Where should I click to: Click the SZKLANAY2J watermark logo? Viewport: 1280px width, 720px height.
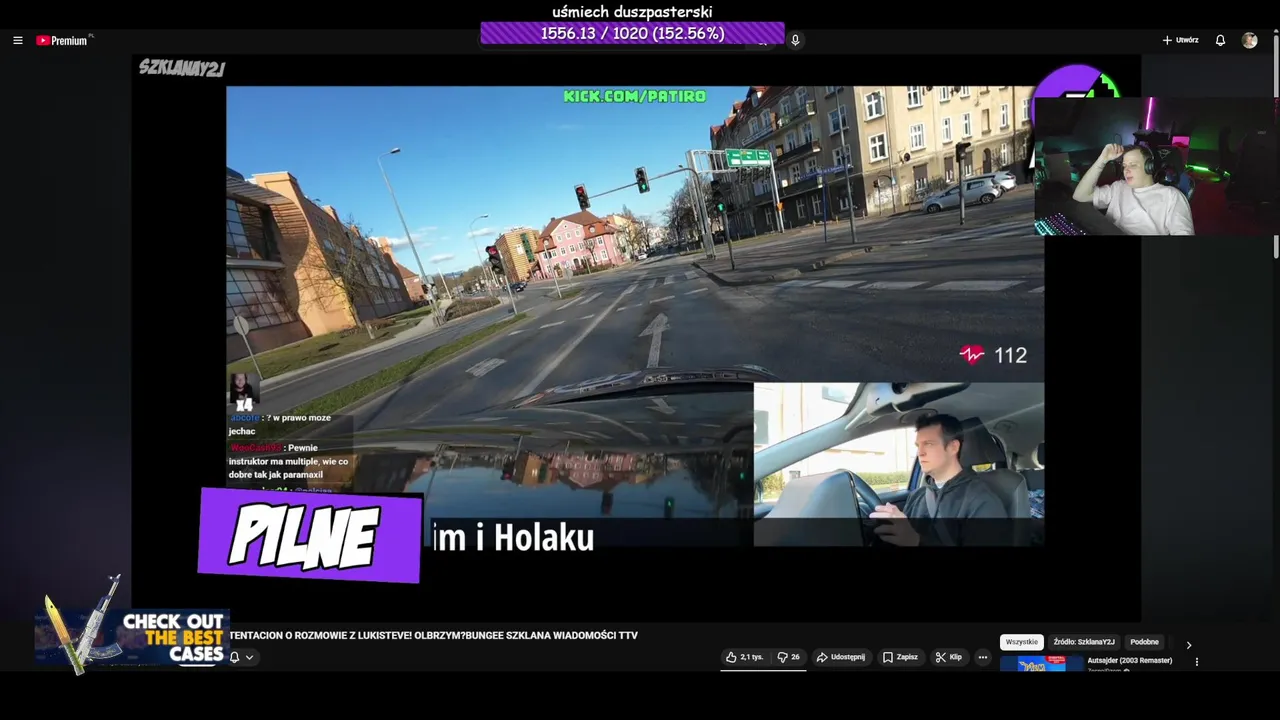[182, 68]
